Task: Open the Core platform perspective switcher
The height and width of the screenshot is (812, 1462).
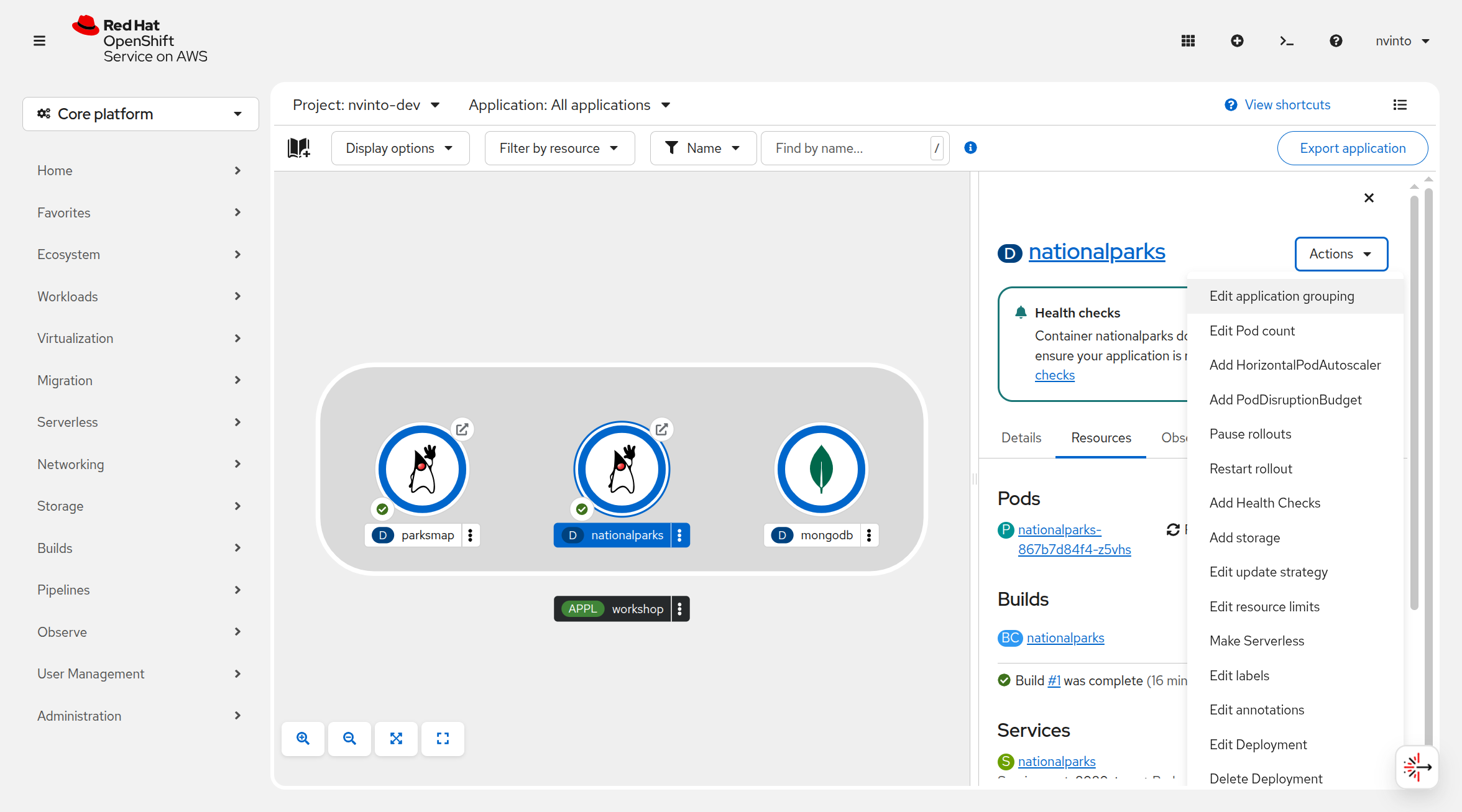Action: 140,114
